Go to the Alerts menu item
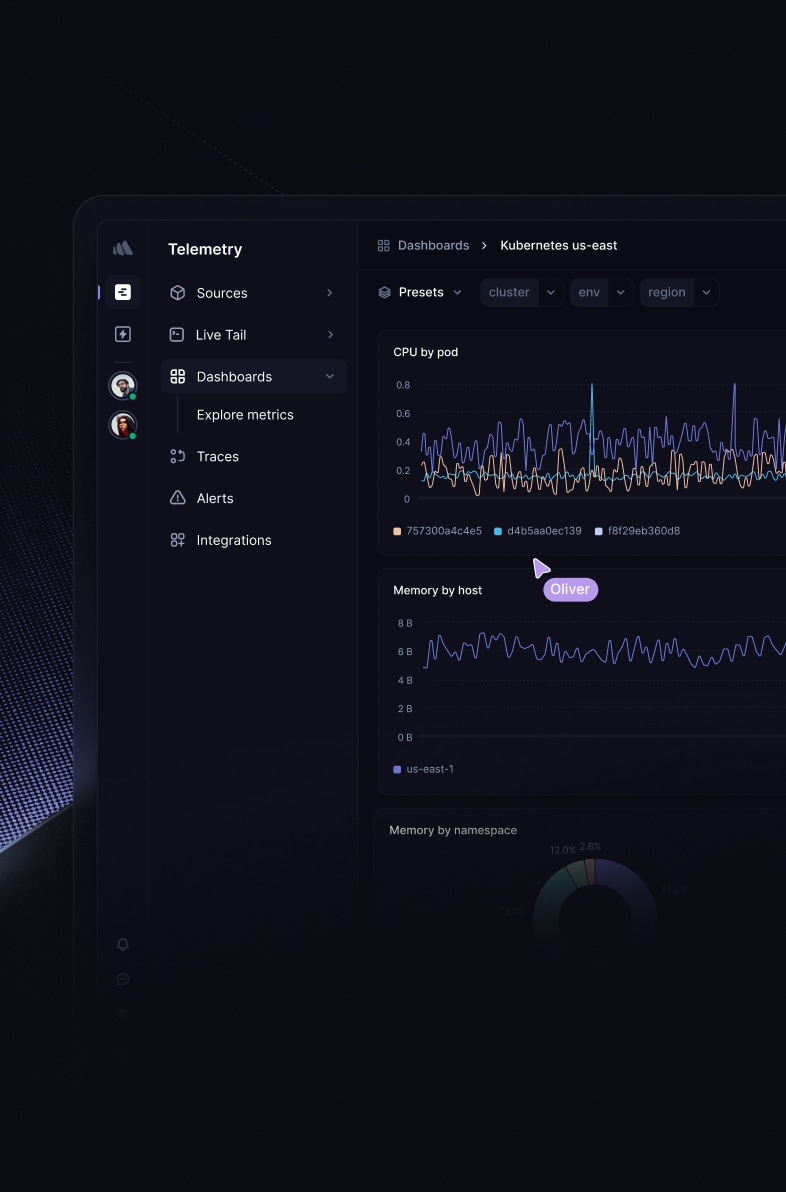The image size is (786, 1192). (253, 498)
